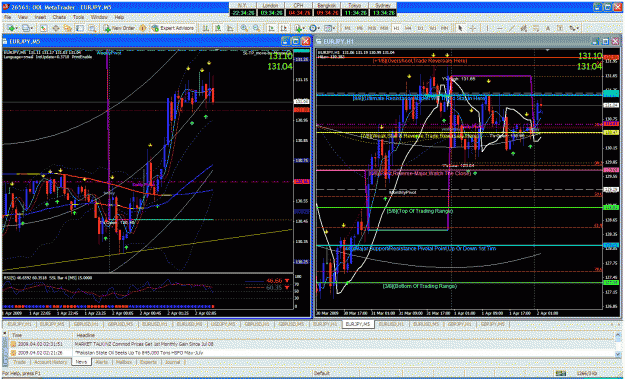Select the line chart style icon
The width and height of the screenshot is (625, 379).
[x=230, y=28]
